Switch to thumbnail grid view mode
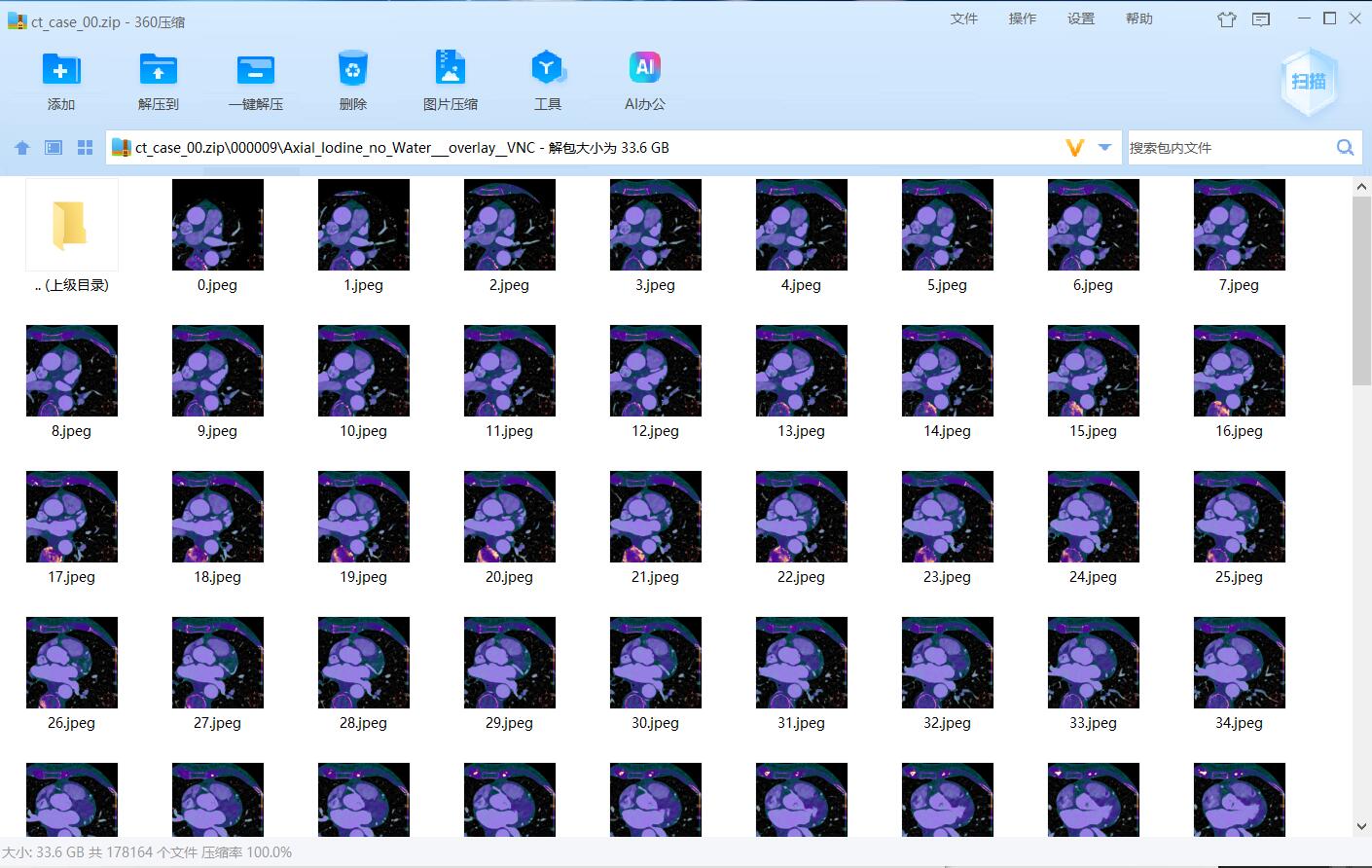The width and height of the screenshot is (1372, 868). pos(86,148)
